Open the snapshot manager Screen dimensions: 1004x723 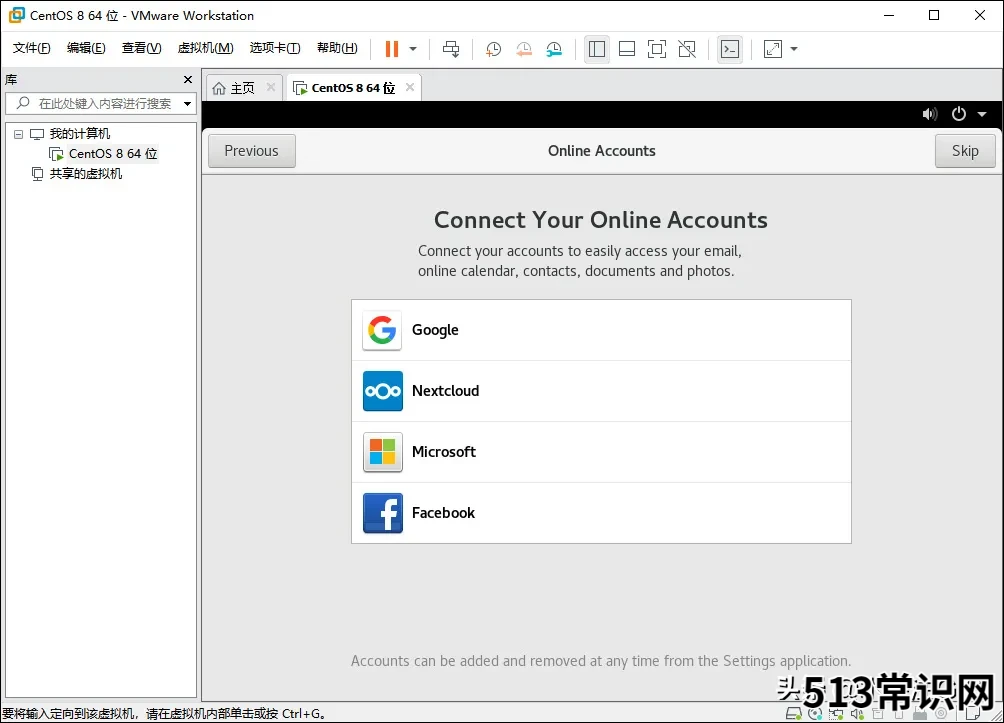(x=554, y=49)
